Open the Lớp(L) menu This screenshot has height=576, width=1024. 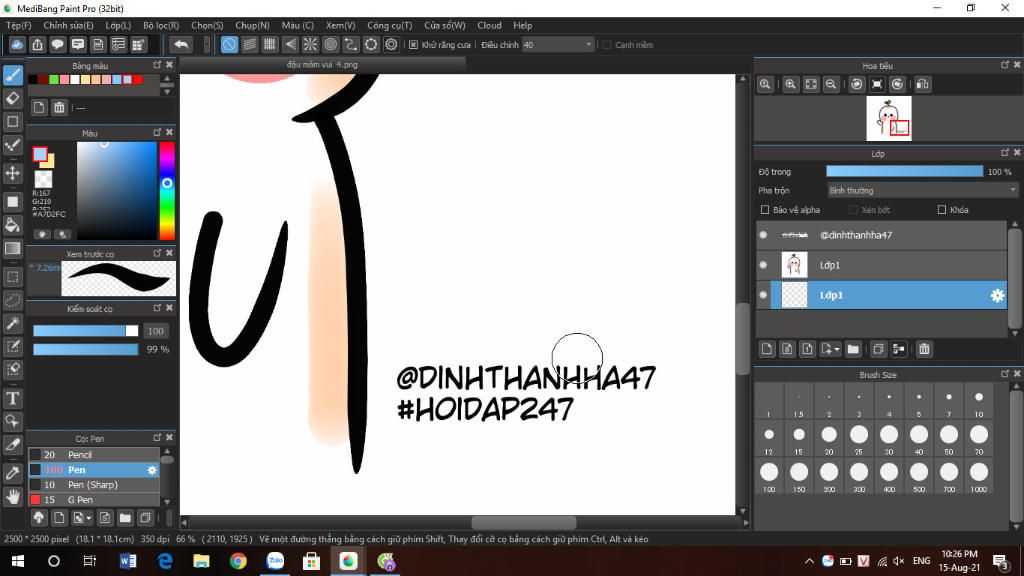click(x=118, y=25)
